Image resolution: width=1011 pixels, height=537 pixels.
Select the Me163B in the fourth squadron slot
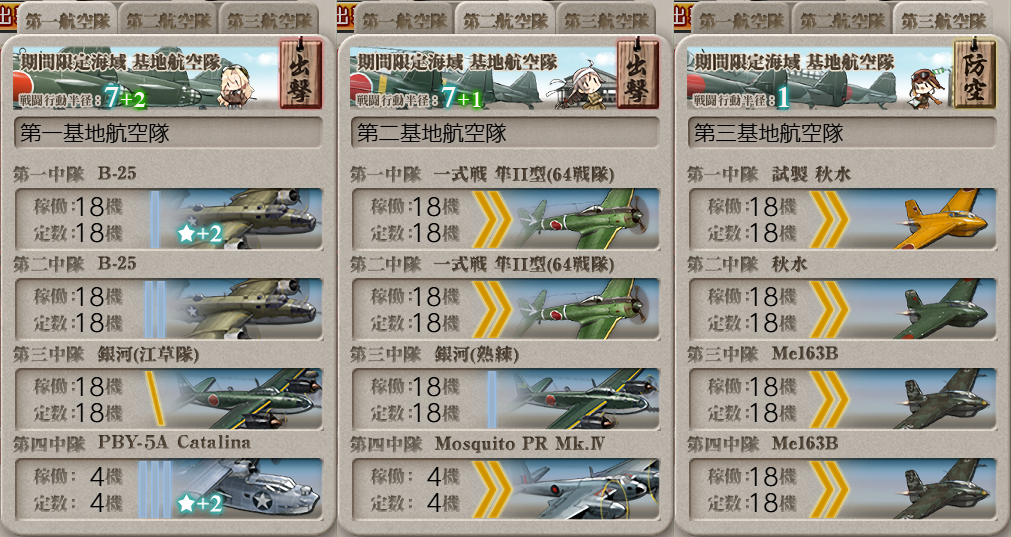pyautogui.click(x=940, y=489)
